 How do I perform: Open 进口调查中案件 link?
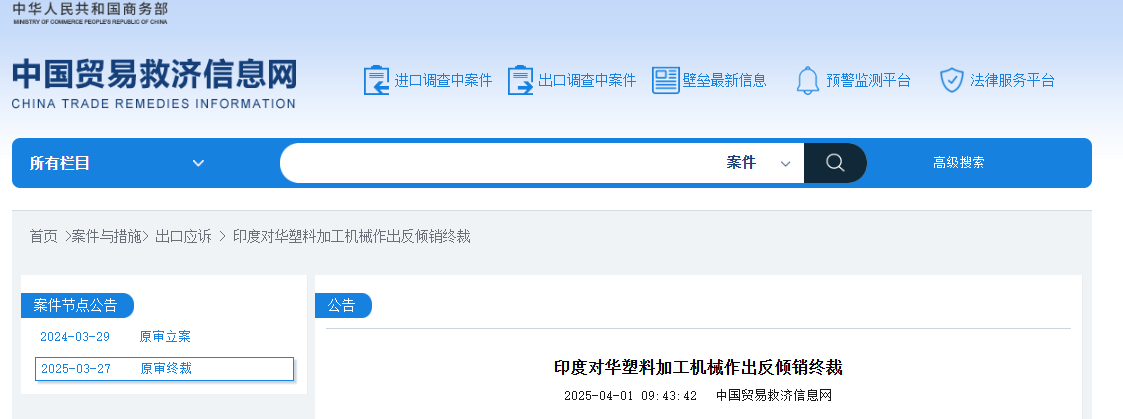(443, 80)
